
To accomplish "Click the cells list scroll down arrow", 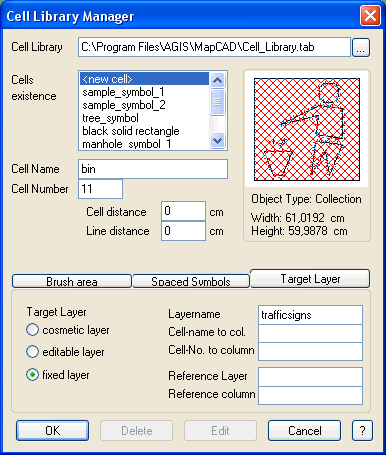I will [x=218, y=140].
